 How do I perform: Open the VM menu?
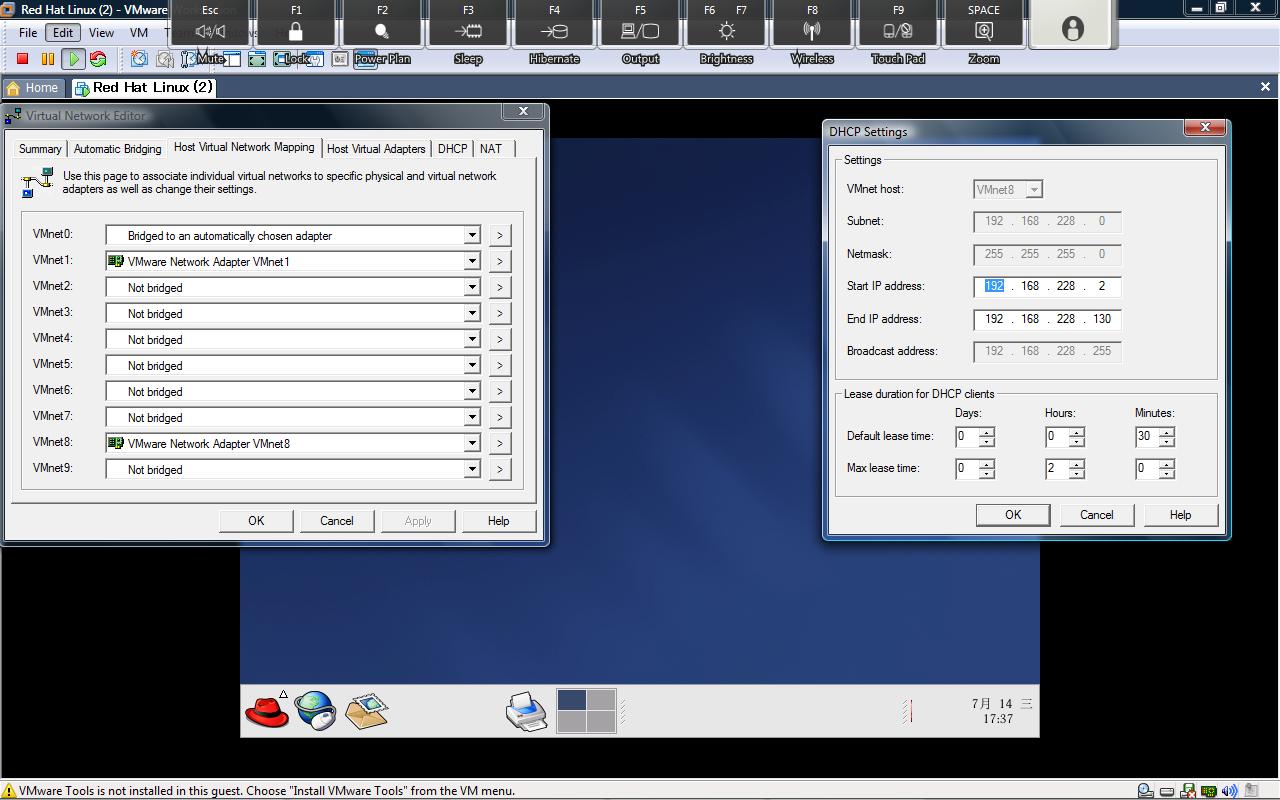(x=139, y=33)
